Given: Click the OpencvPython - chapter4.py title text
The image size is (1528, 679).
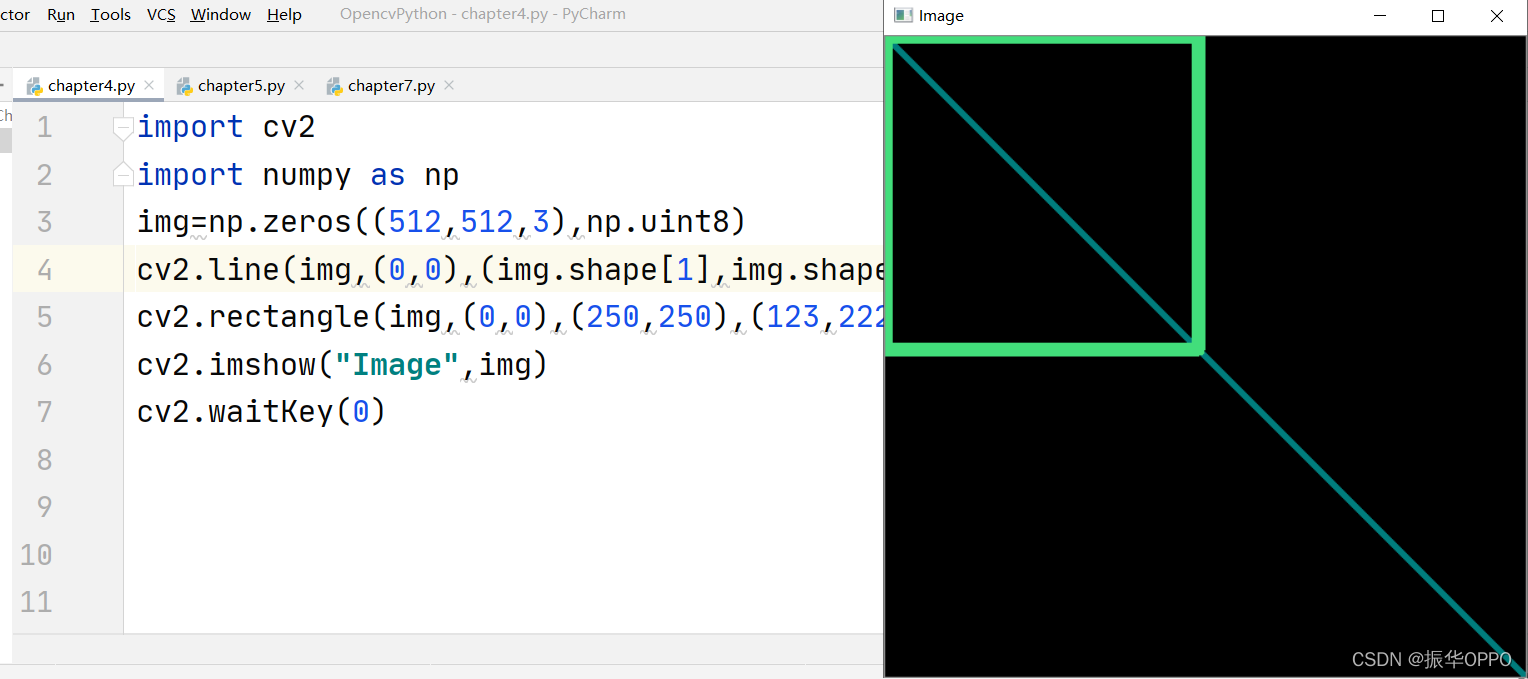Looking at the screenshot, I should pos(483,15).
